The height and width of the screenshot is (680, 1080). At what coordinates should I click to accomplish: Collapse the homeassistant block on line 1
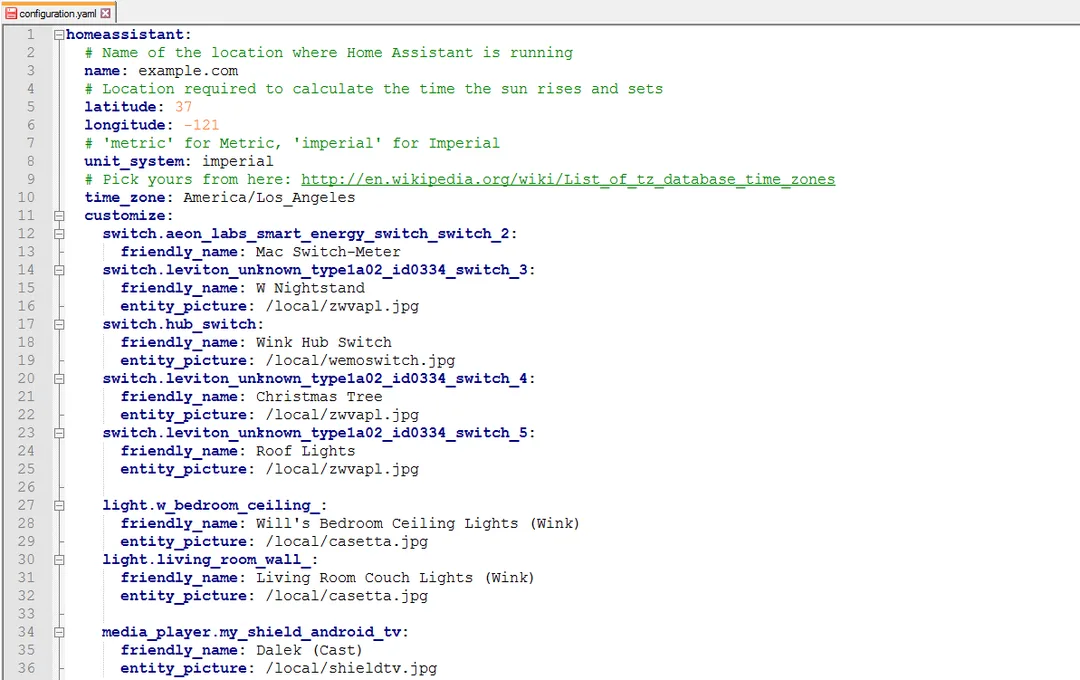[59, 34]
